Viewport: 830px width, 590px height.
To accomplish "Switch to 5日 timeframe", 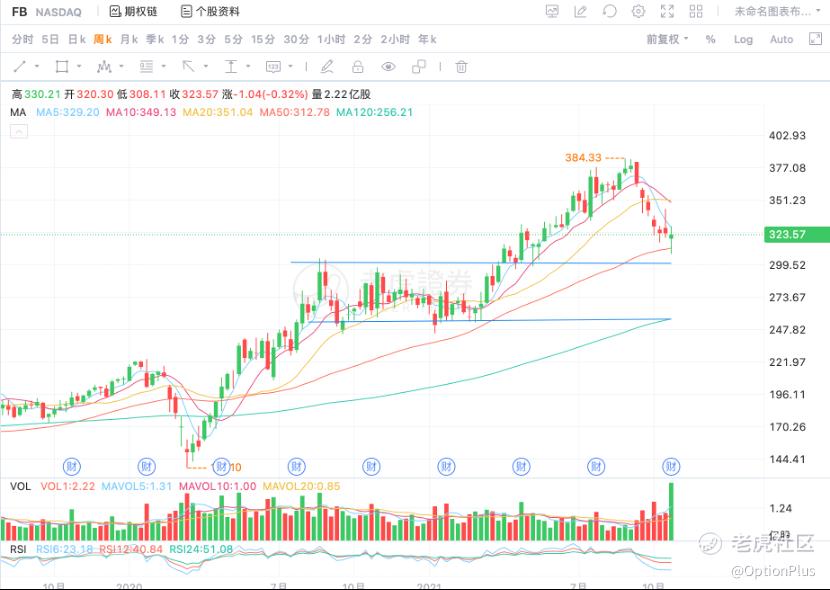I will pos(50,39).
